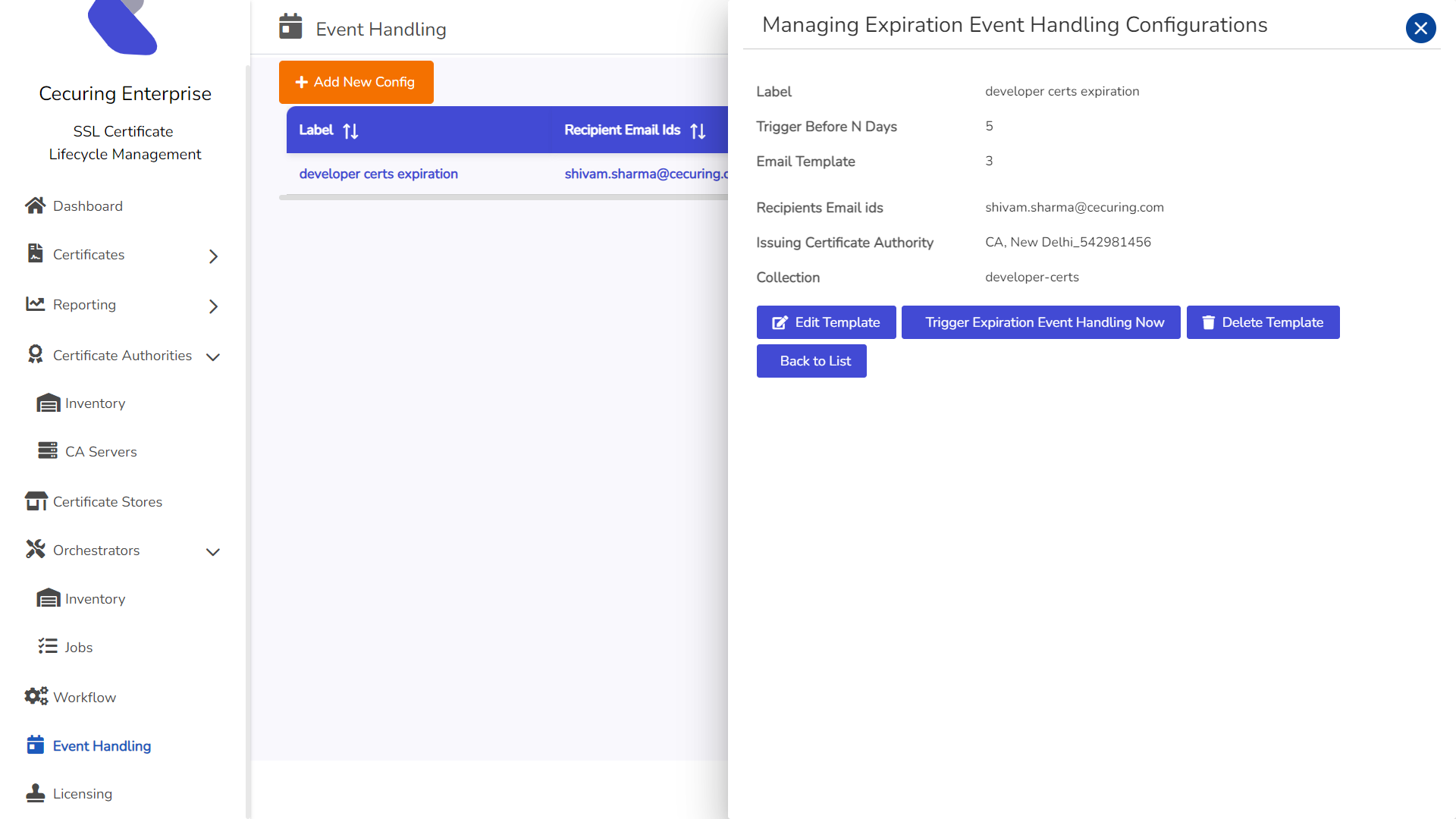Viewport: 1456px width, 819px height.
Task: Collapse the Orchestrators menu chevron
Action: (x=213, y=551)
